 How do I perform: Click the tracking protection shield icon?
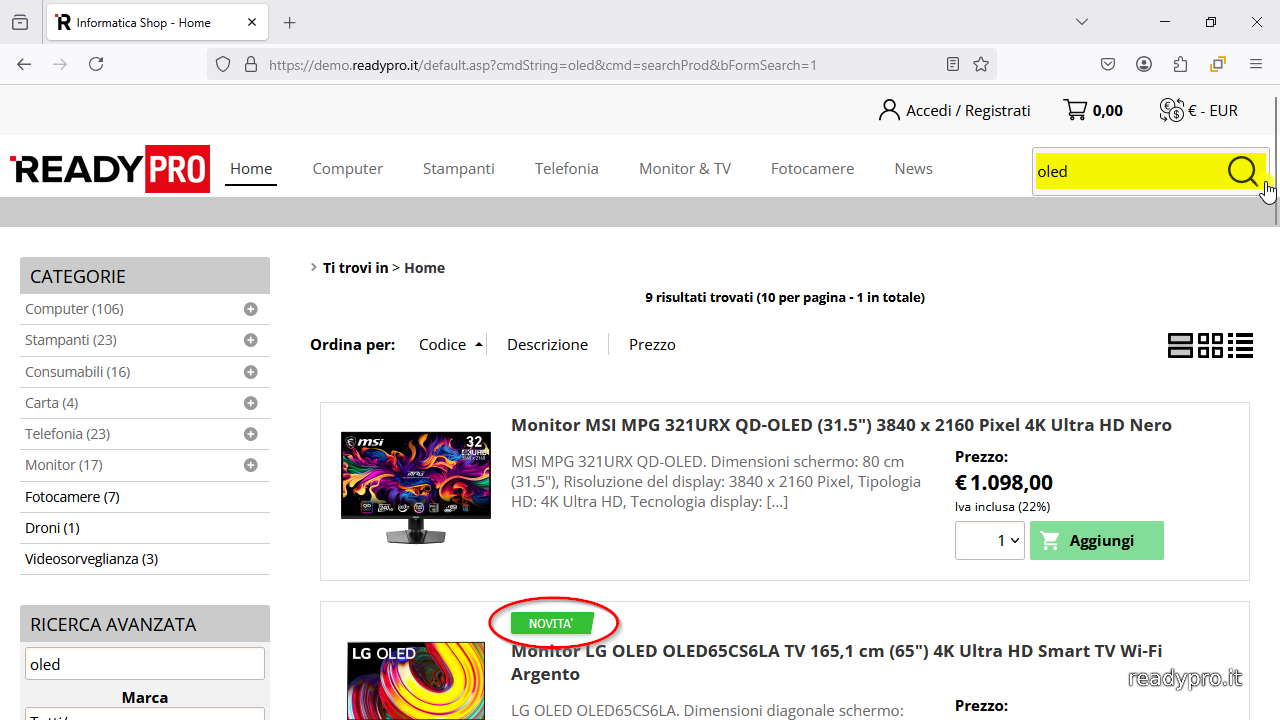pos(224,64)
